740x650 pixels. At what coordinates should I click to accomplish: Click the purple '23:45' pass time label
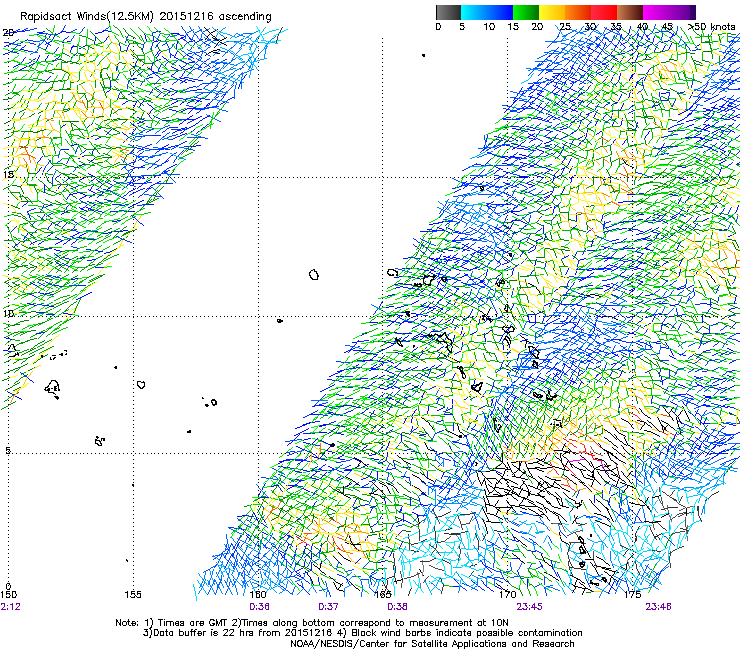[529, 607]
